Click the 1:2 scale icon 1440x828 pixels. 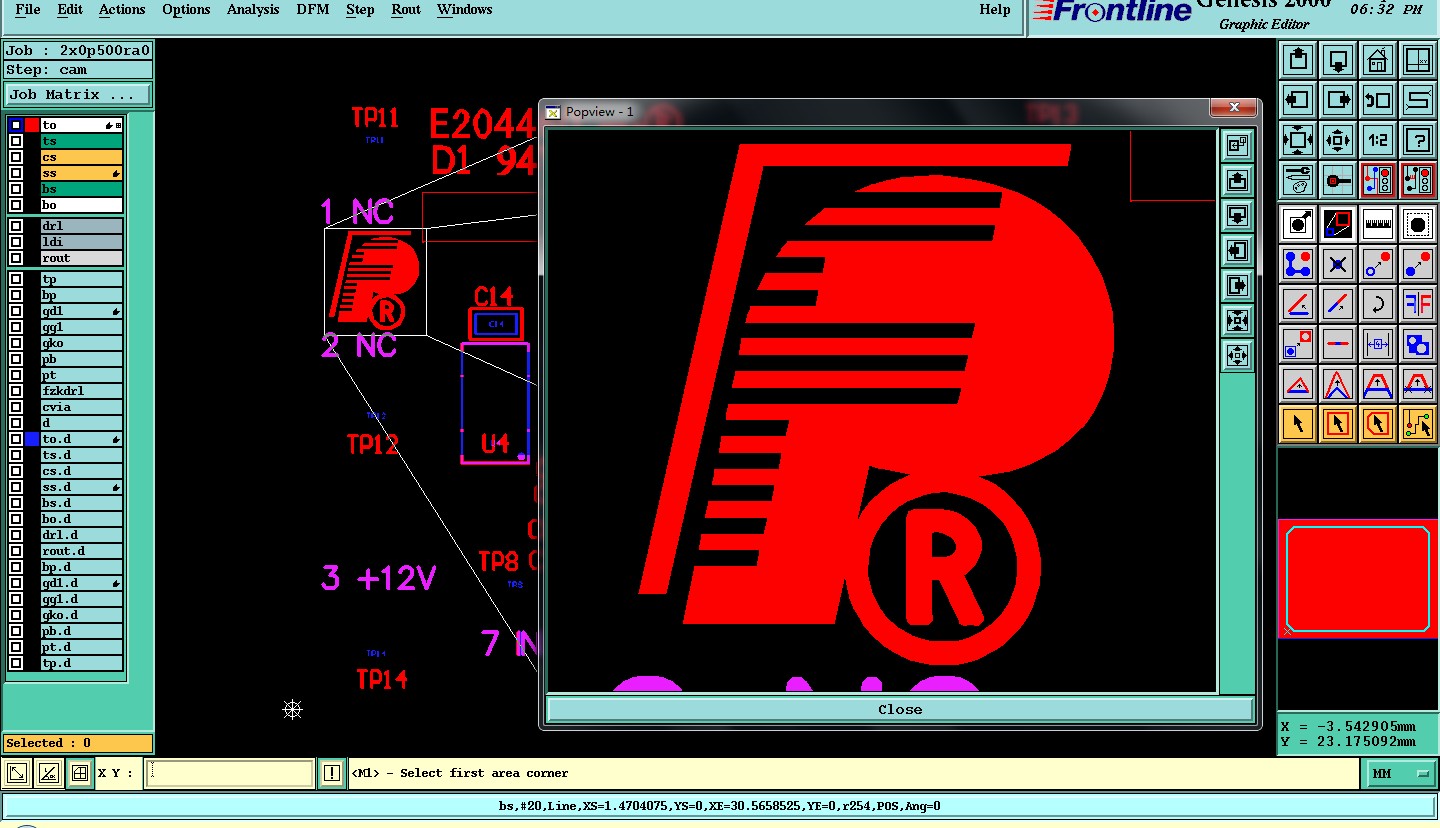click(1378, 140)
